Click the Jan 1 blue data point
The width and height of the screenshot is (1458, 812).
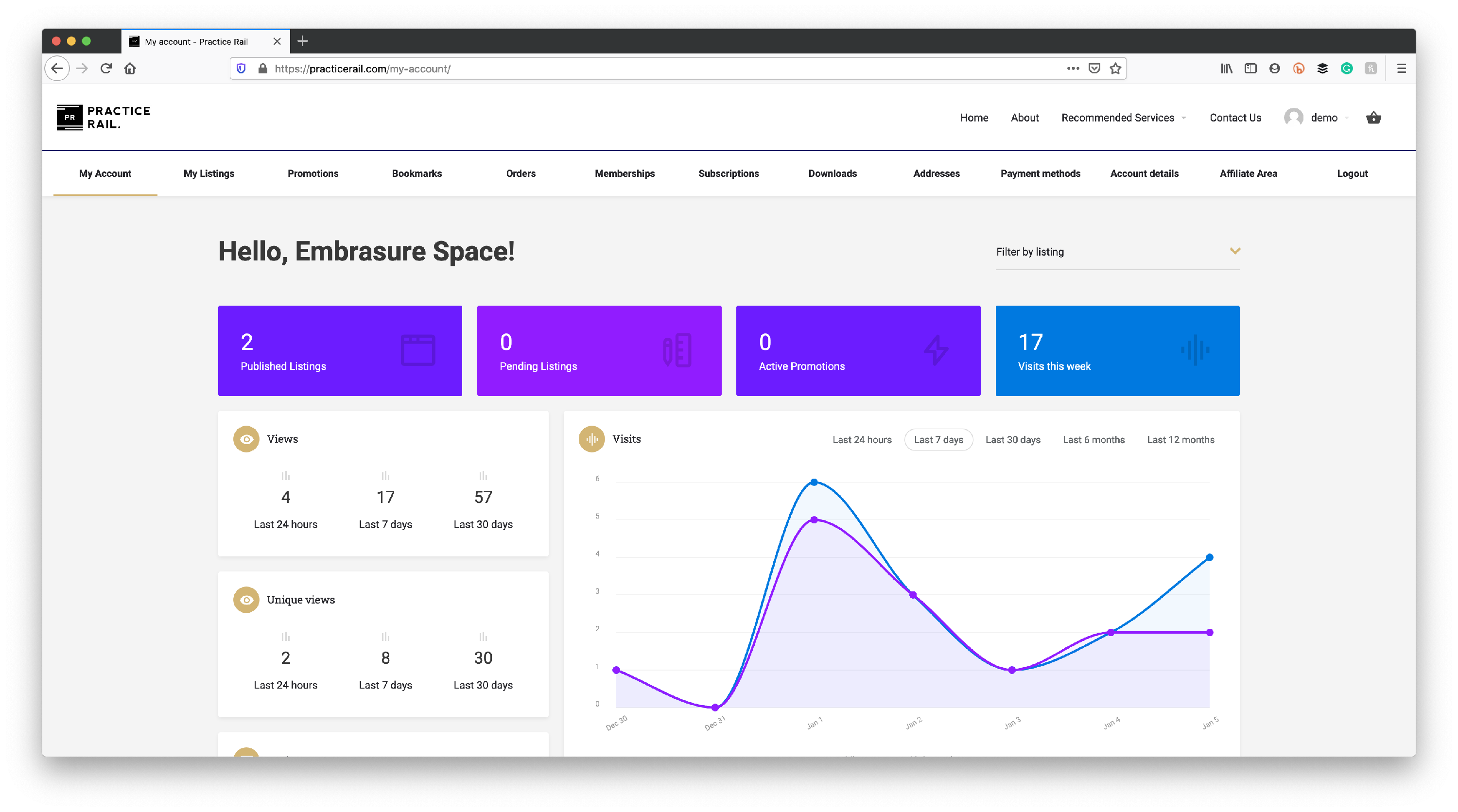click(x=814, y=482)
